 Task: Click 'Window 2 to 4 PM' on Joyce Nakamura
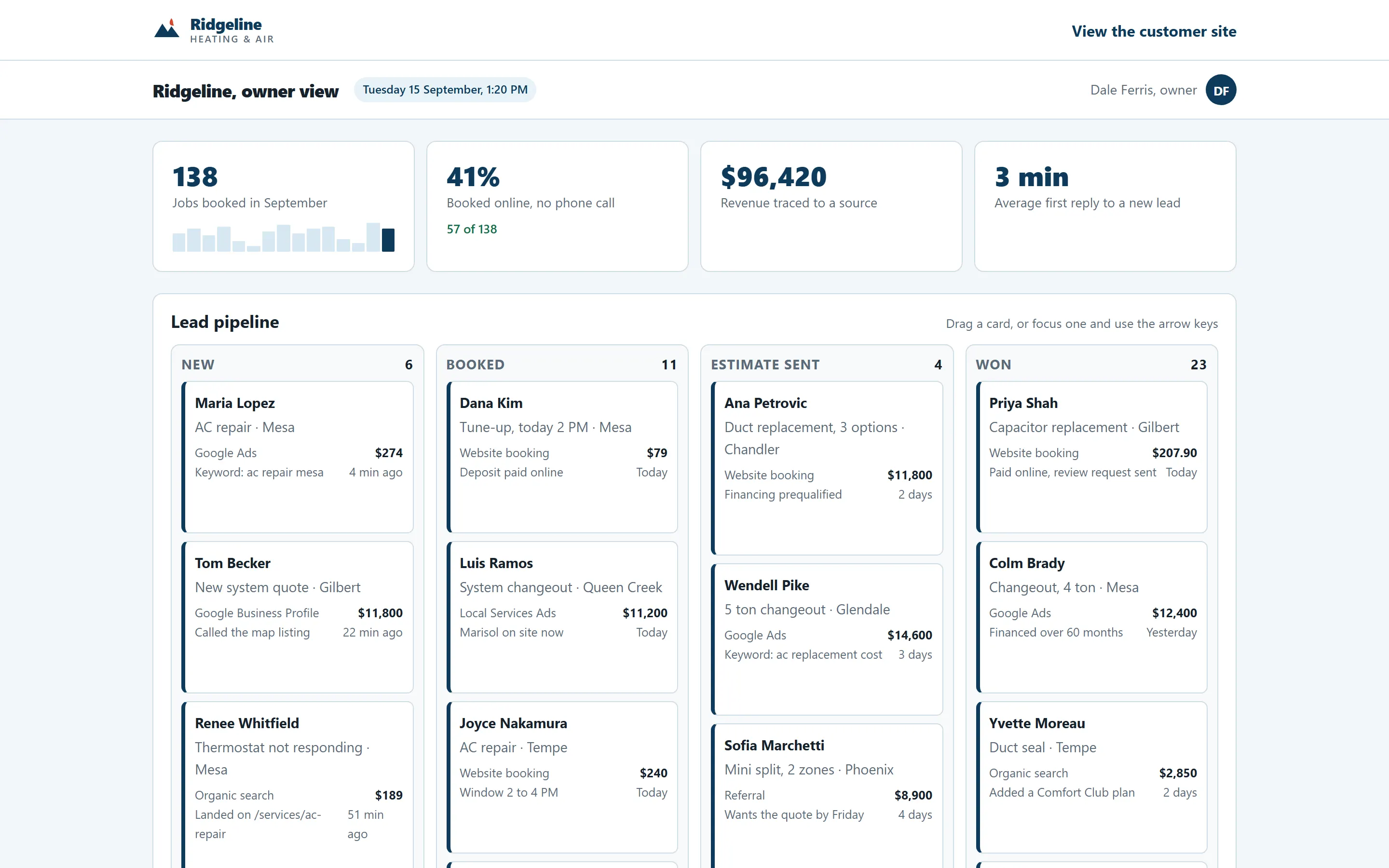coord(508,792)
